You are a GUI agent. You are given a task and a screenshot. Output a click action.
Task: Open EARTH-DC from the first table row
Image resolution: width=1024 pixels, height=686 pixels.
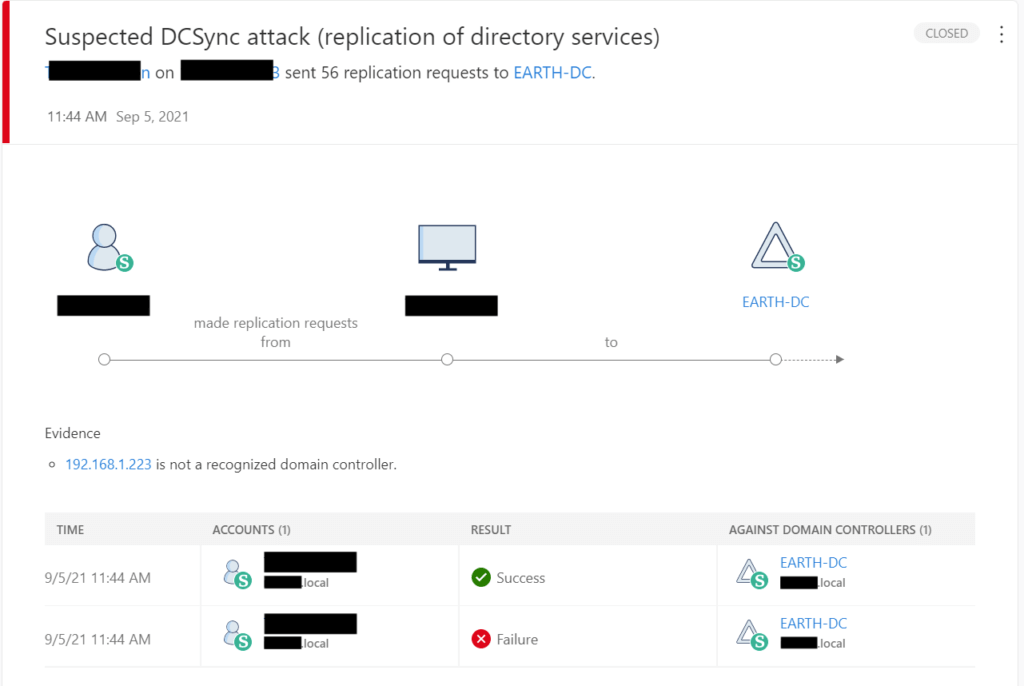tap(813, 562)
